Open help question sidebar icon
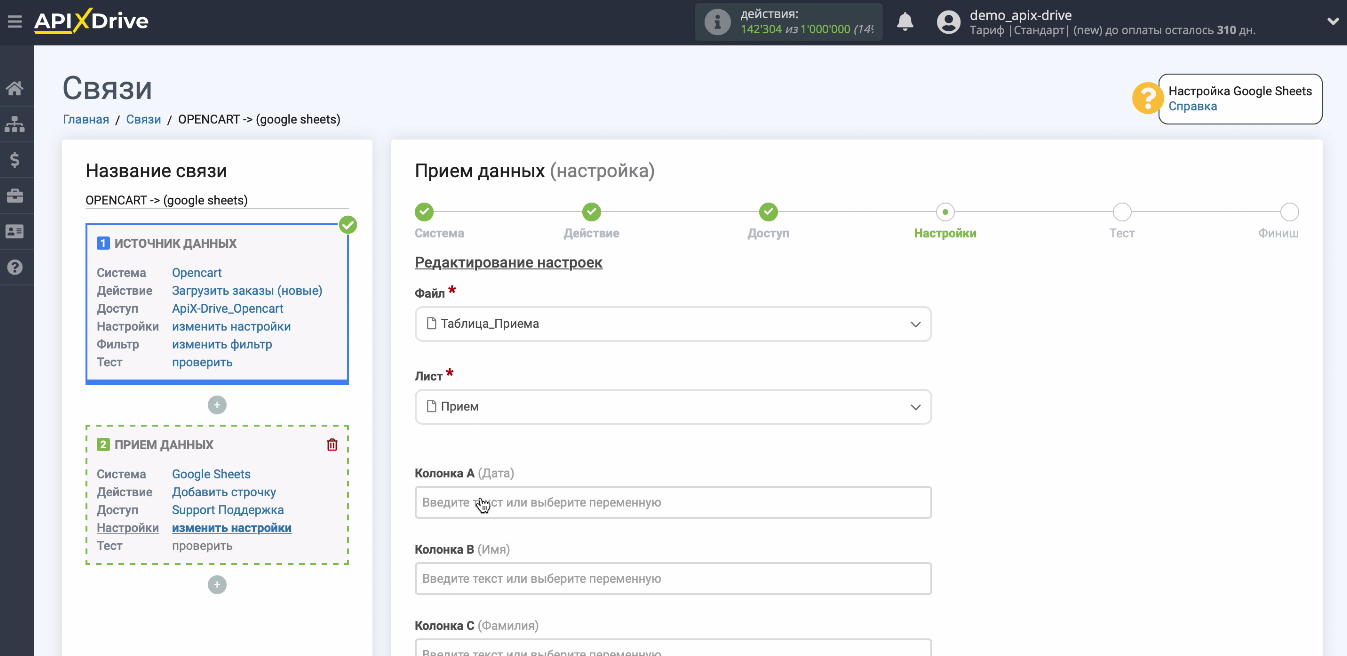1347x656 pixels. [15, 267]
